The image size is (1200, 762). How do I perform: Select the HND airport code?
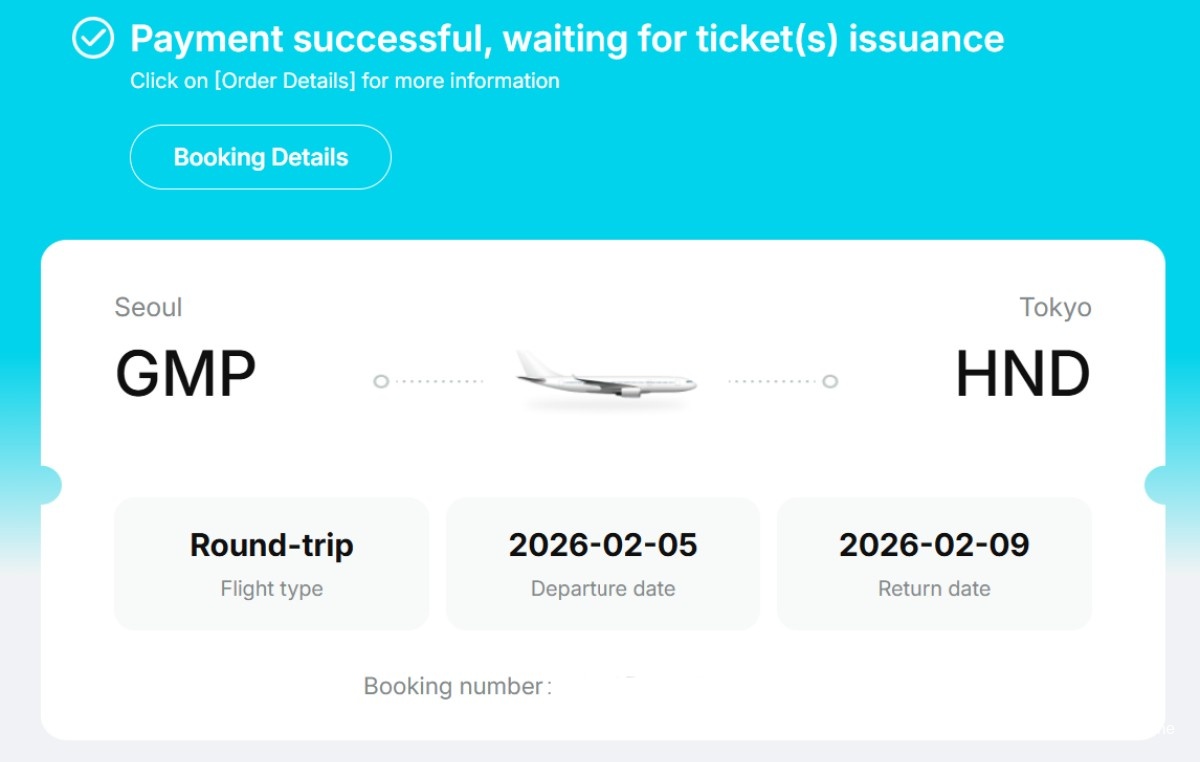(x=1022, y=374)
